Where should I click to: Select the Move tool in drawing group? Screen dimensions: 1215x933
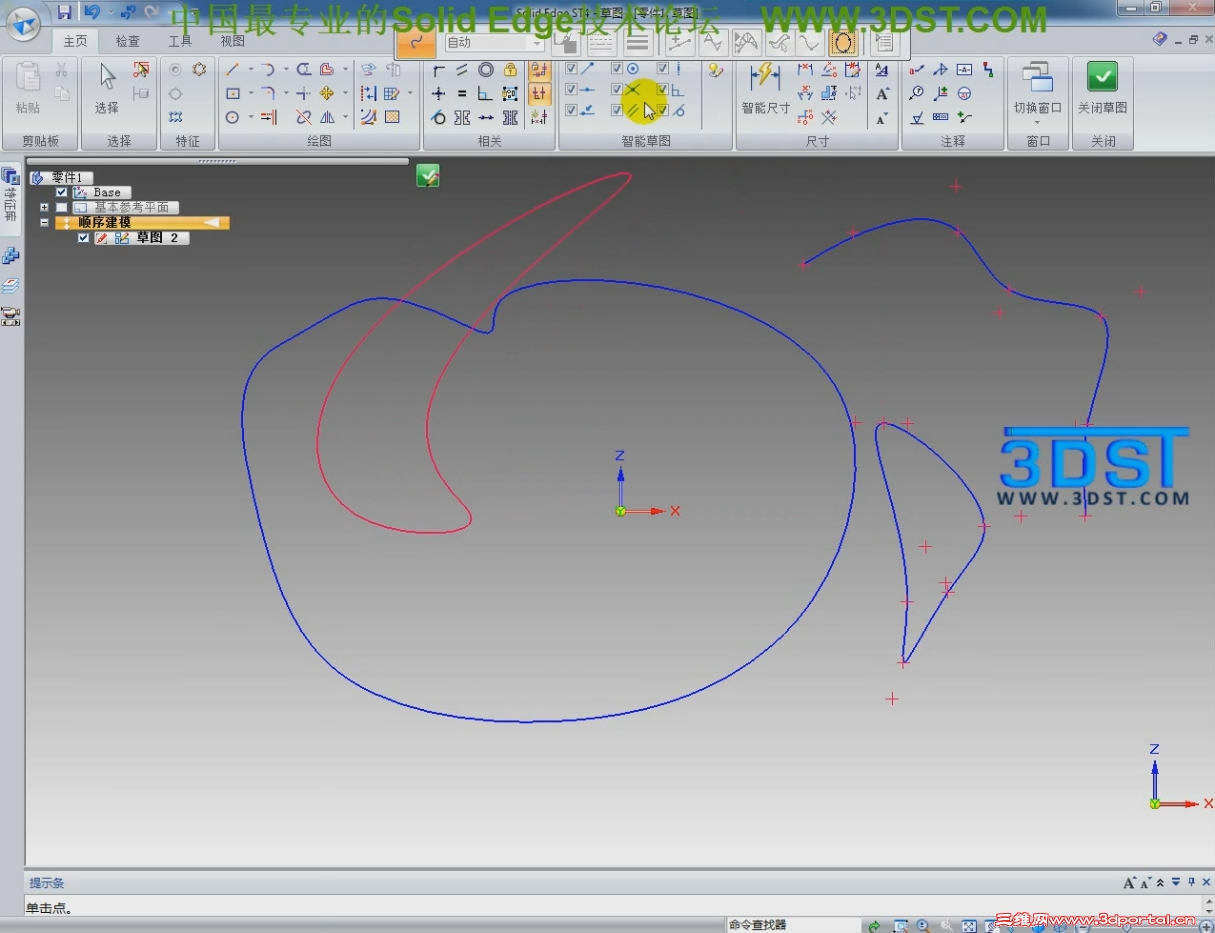click(327, 93)
